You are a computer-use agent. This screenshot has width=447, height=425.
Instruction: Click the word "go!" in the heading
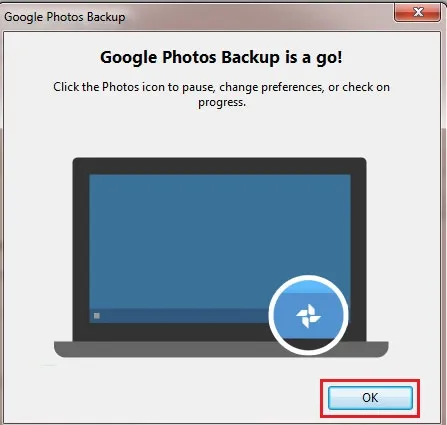point(329,58)
